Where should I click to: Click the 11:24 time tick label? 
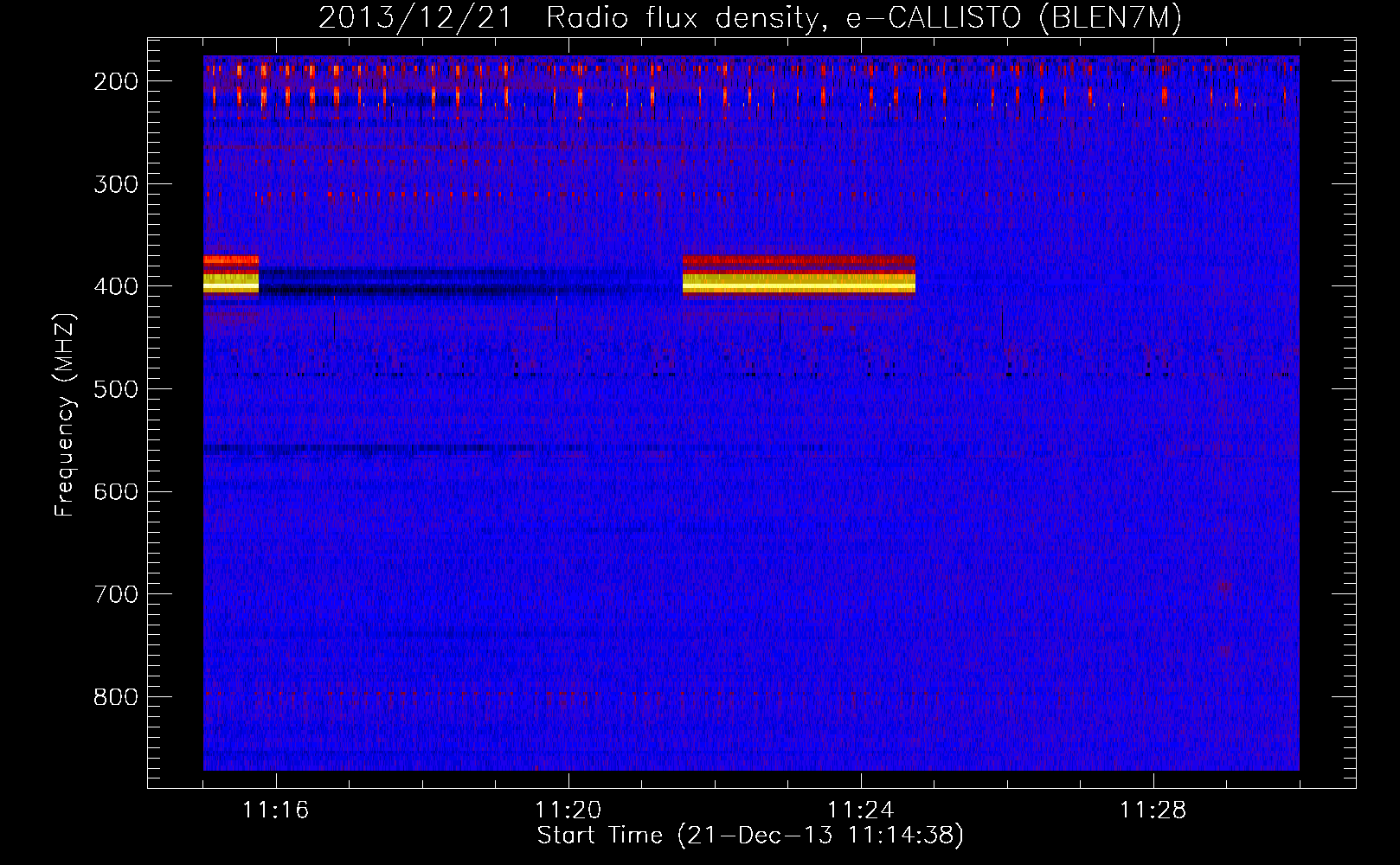861,810
